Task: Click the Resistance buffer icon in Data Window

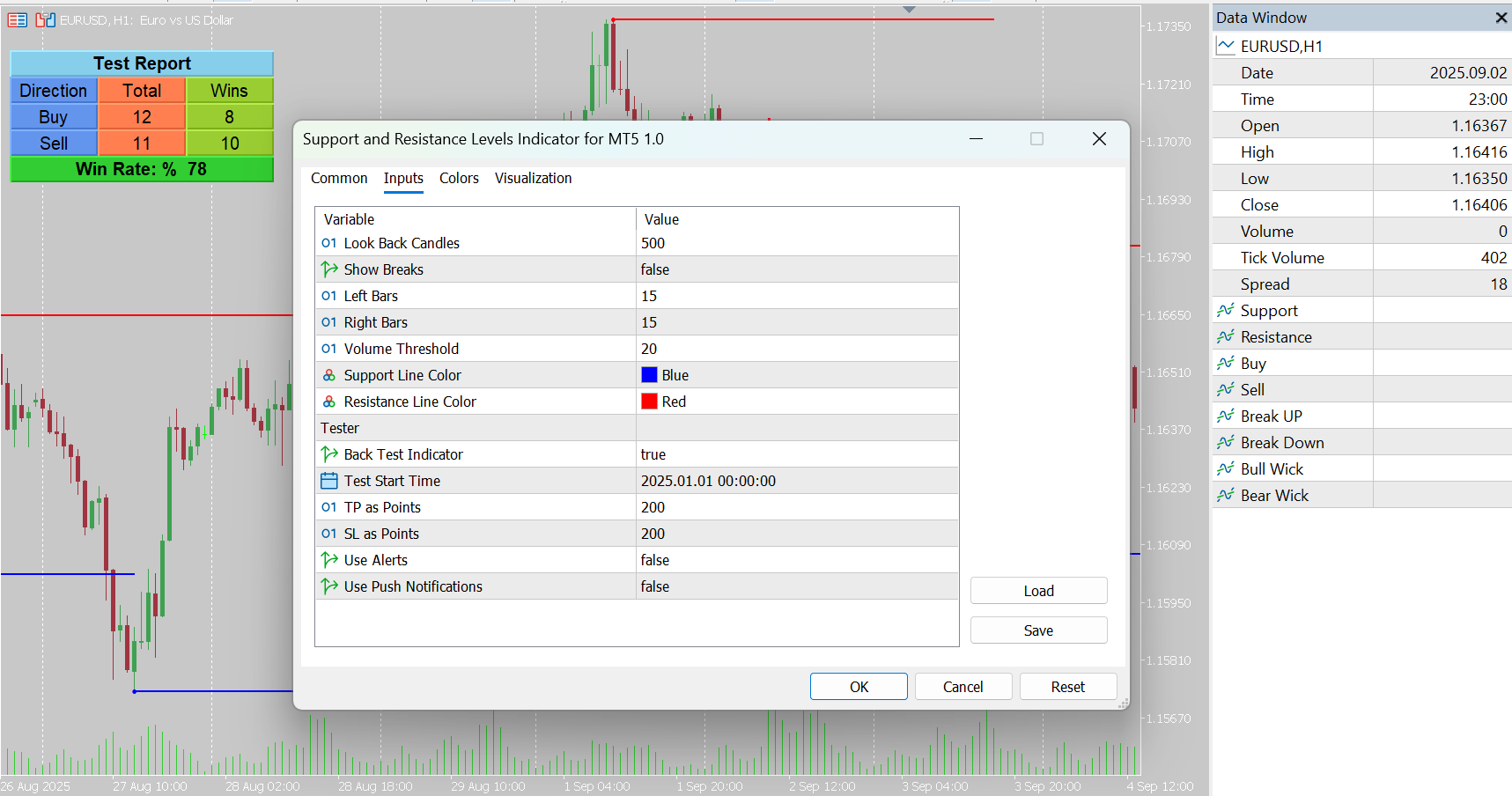Action: (1226, 336)
